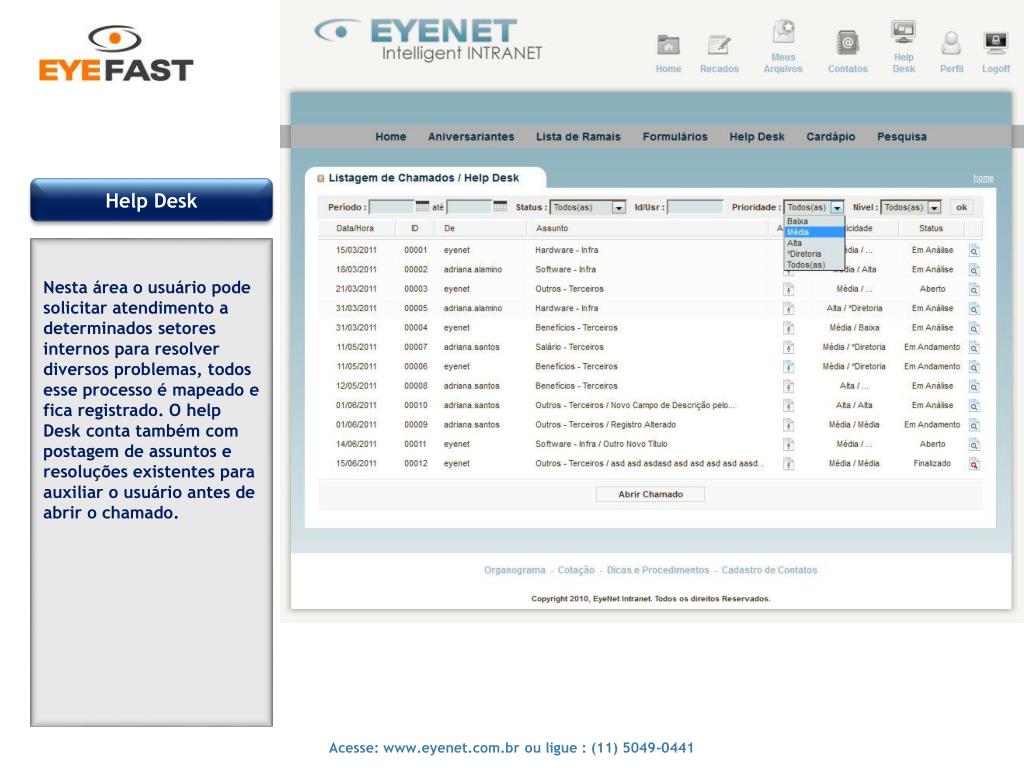
Task: Open Cardápio menu item
Action: tap(830, 136)
